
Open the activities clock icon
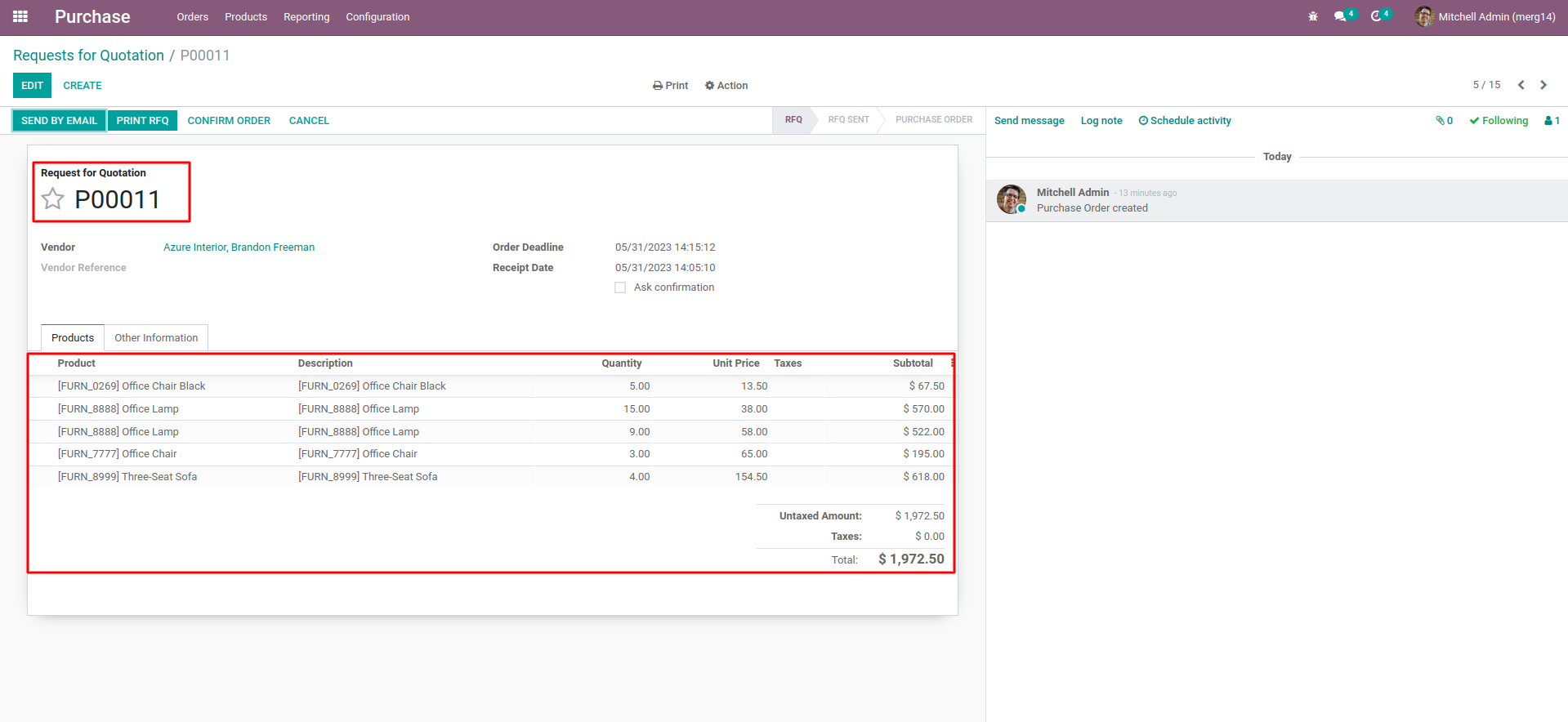coord(1376,16)
